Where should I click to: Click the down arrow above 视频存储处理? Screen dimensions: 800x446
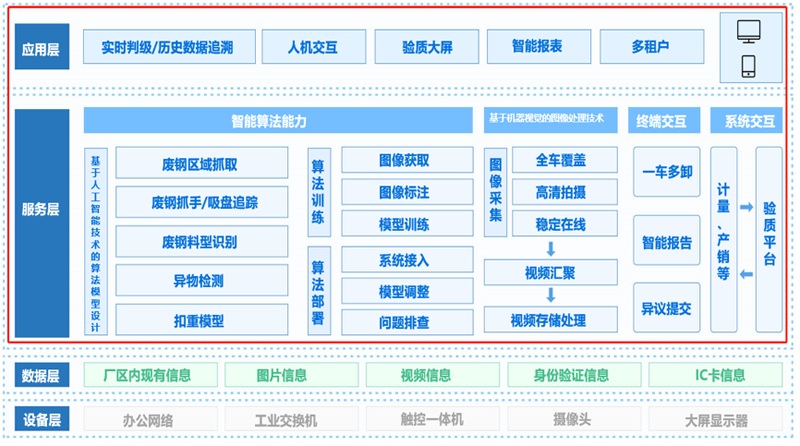click(549, 296)
